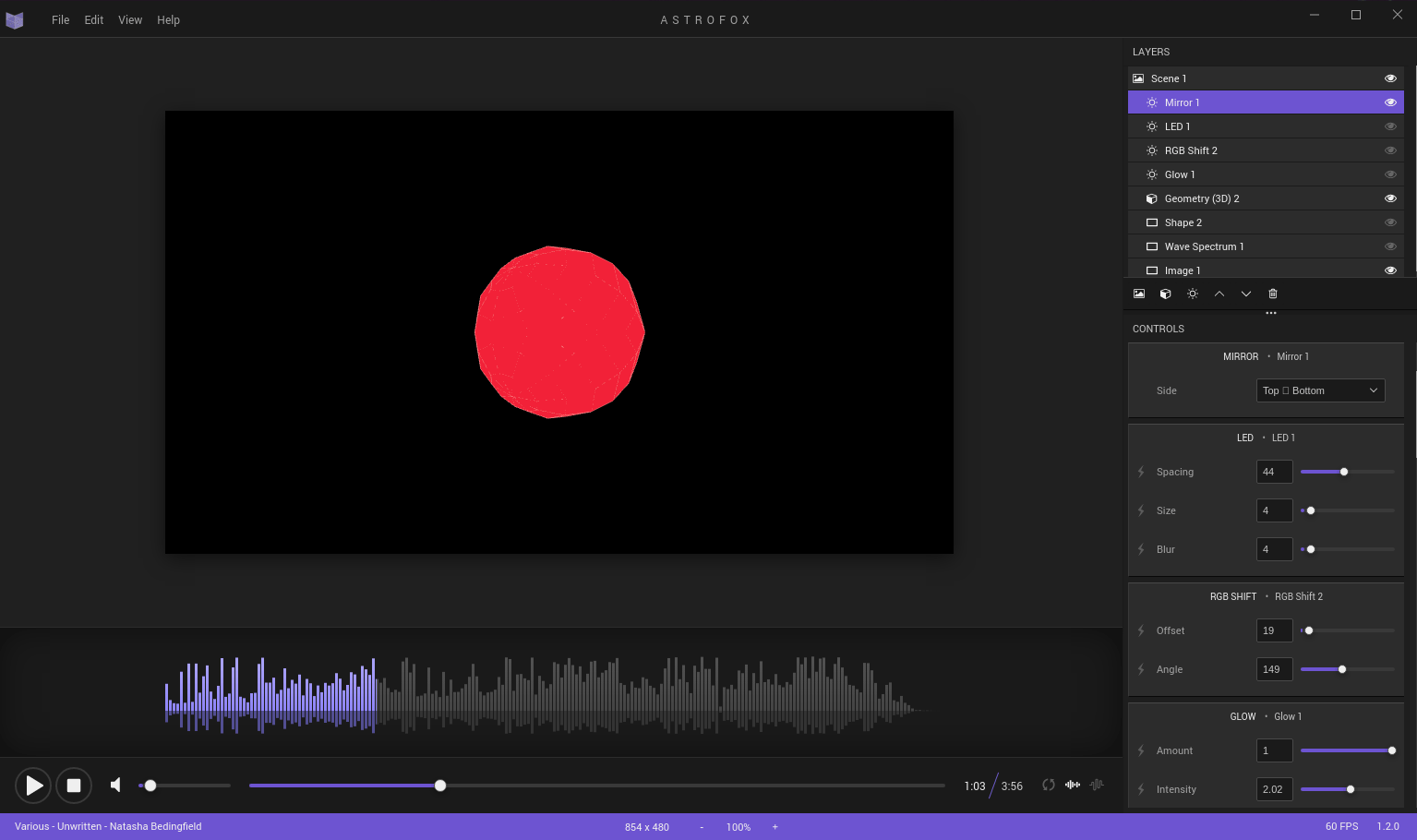Screen dimensions: 1417x840
Task: Click the Astrofox logo icon
Action: [15, 19]
